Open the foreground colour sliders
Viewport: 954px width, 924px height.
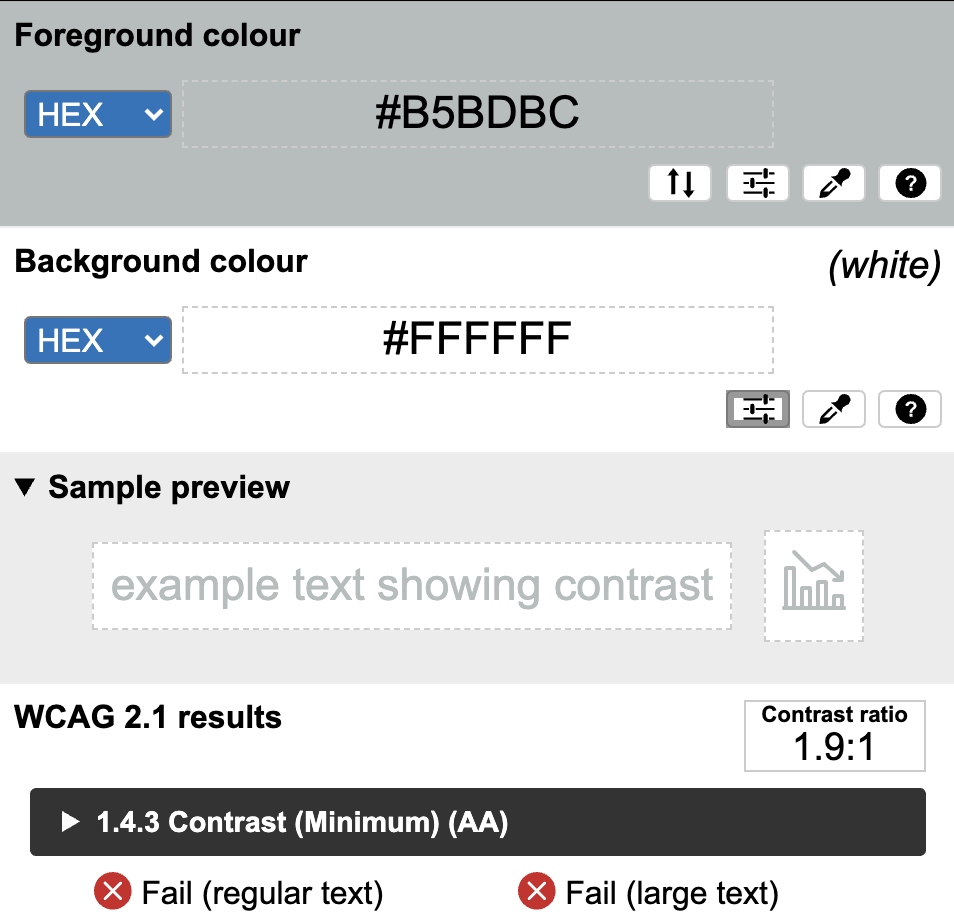point(758,183)
